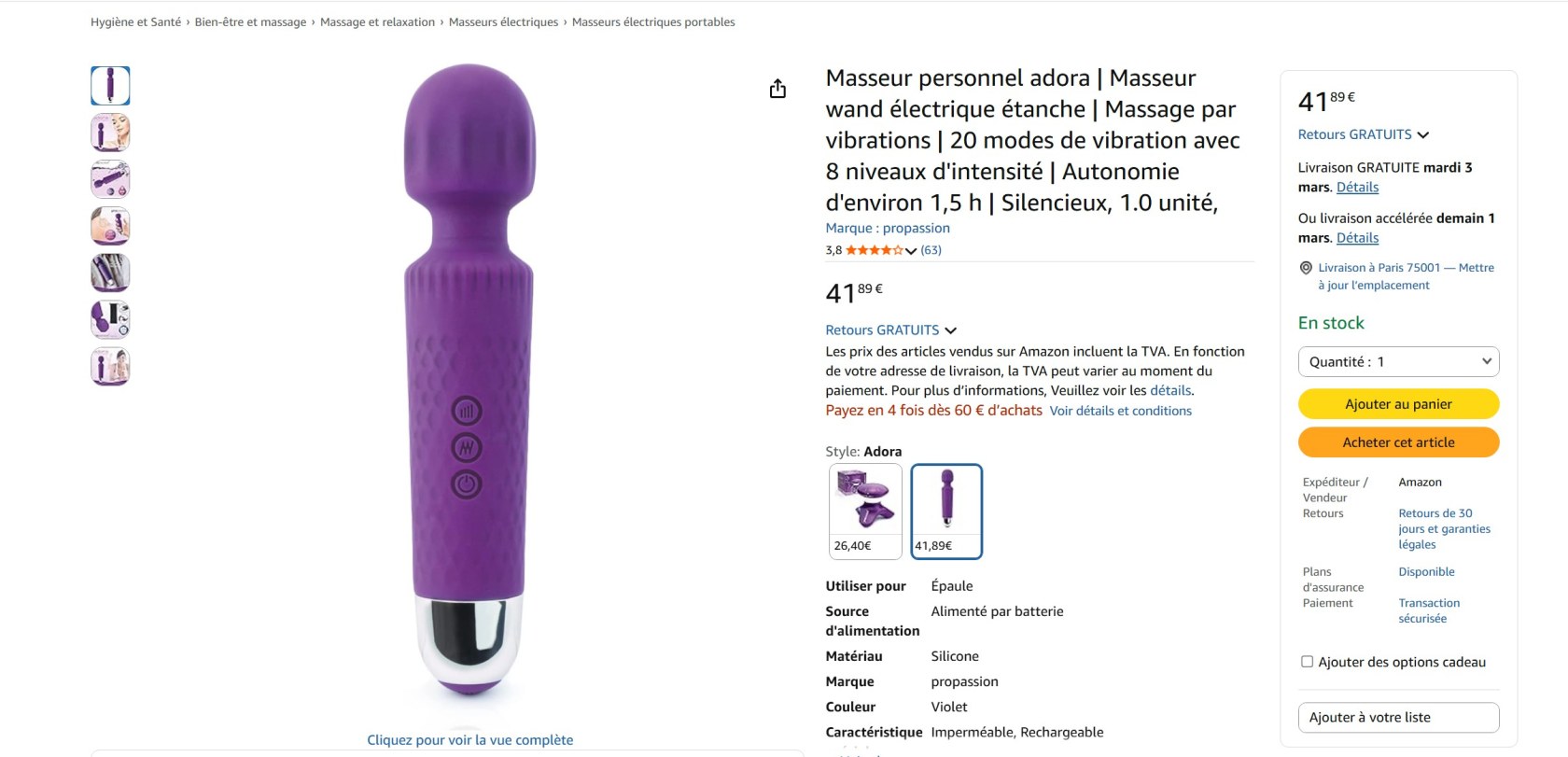1568x757 pixels.
Task: Click the Acheter cet article button
Action: click(x=1398, y=442)
